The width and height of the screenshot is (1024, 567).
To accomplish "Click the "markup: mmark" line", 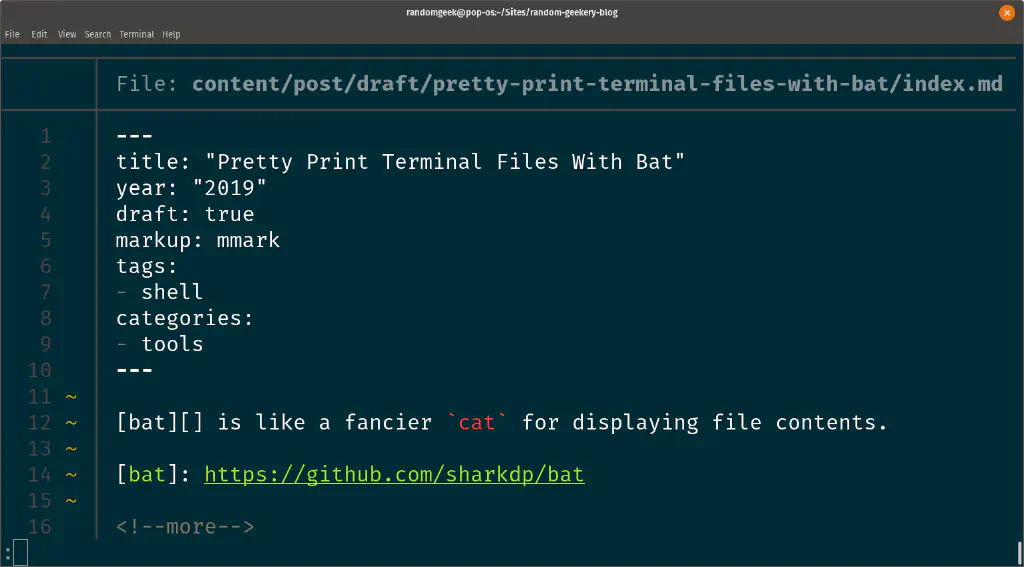I will pos(198,240).
